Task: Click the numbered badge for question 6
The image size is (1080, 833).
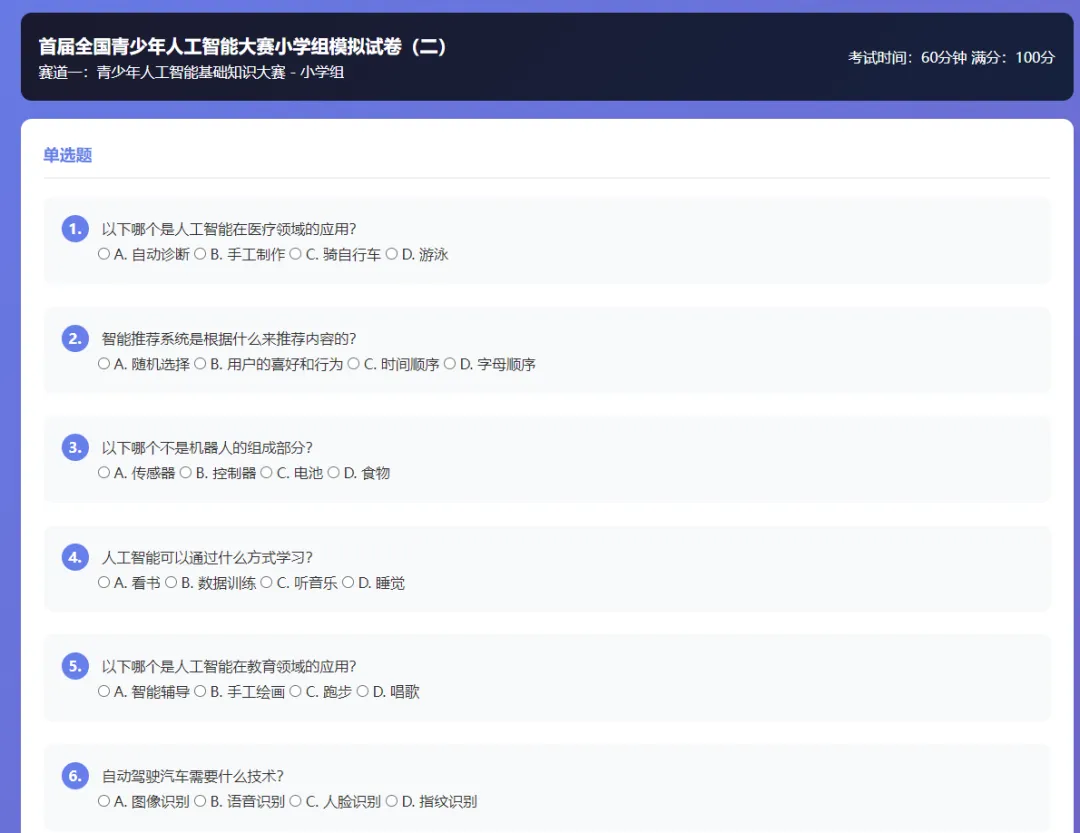Action: [x=74, y=775]
